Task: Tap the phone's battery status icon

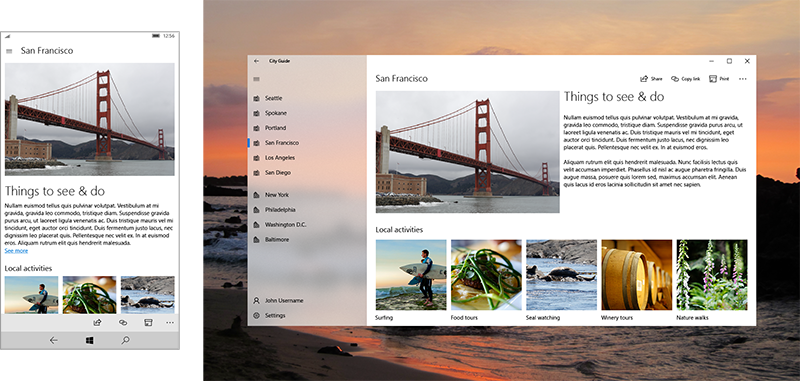Action: (x=156, y=36)
